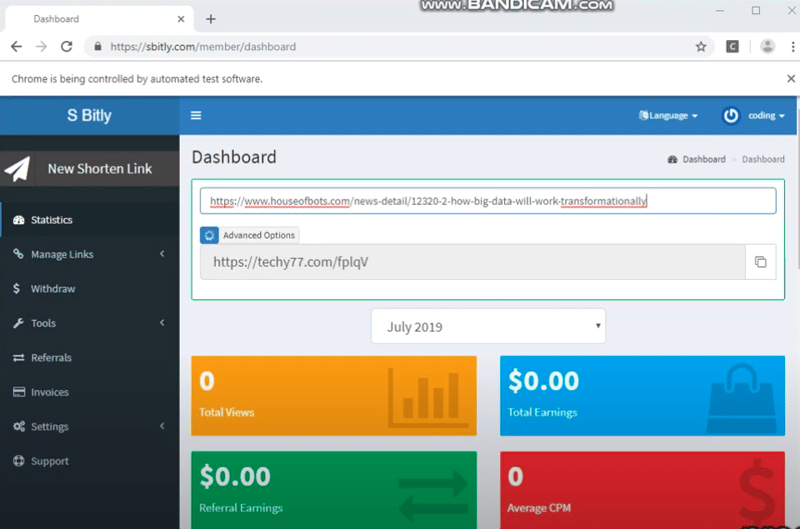The width and height of the screenshot is (800, 529).
Task: Bookmark page with star icon
Action: click(x=701, y=46)
